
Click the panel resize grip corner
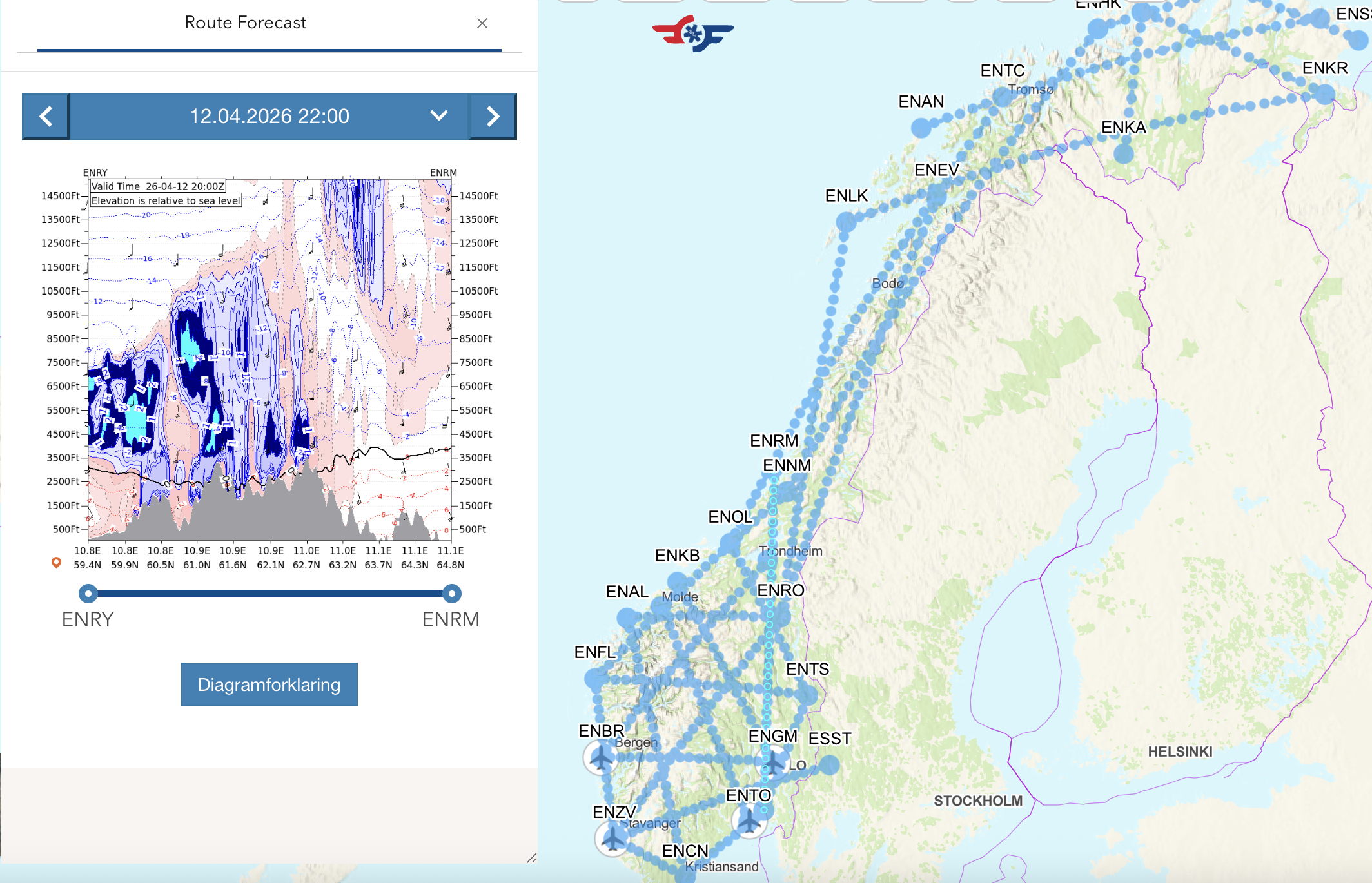coord(532,857)
